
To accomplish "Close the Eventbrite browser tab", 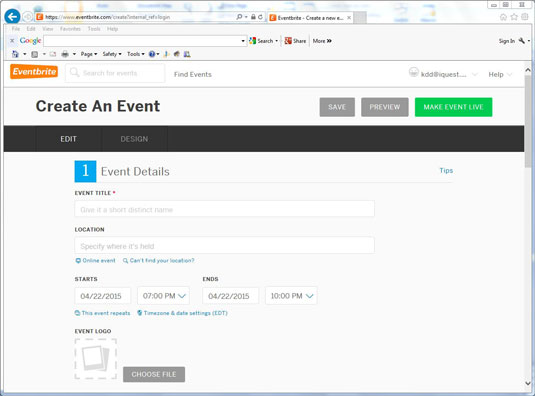I will click(349, 18).
